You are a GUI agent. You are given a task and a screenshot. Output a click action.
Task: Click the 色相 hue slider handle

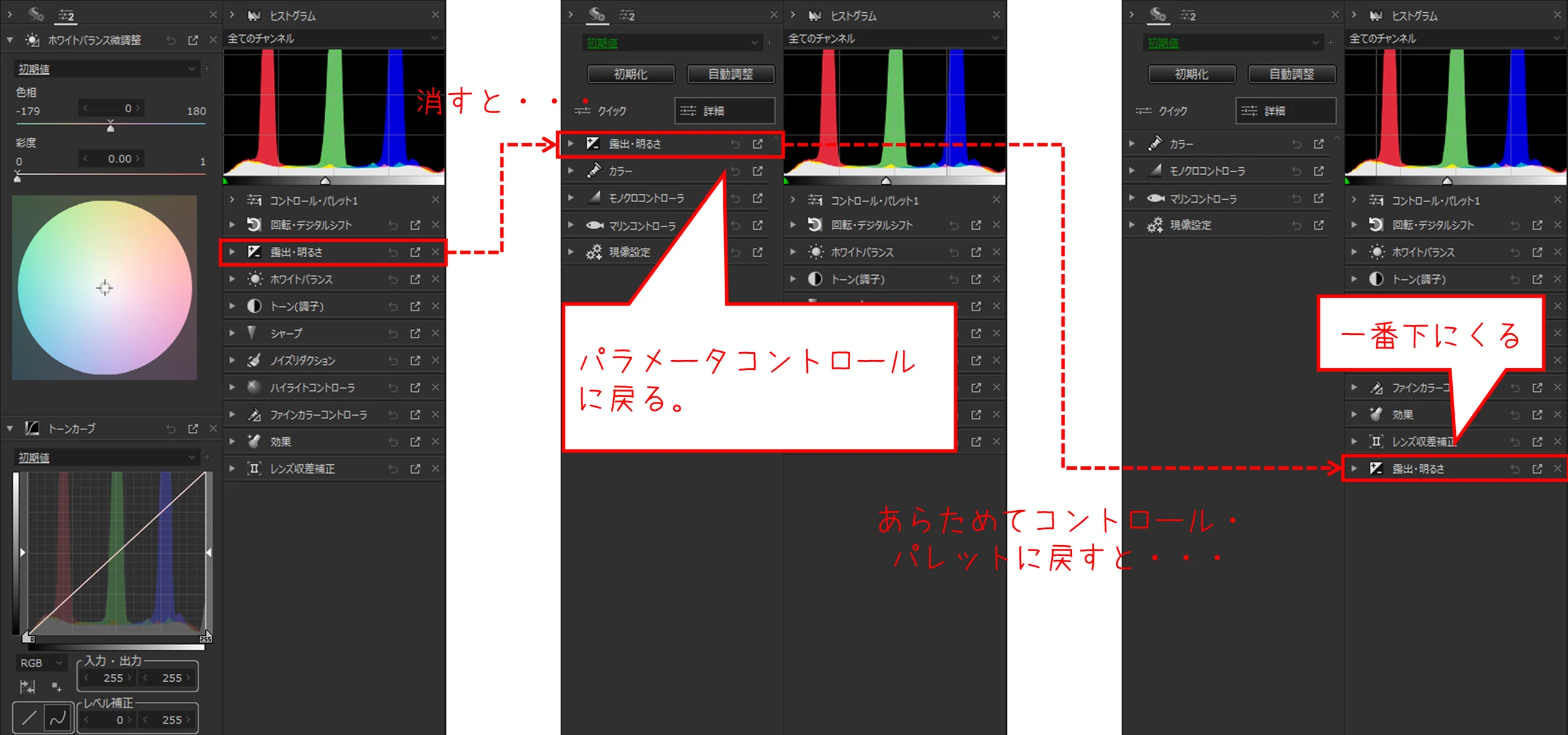(110, 127)
